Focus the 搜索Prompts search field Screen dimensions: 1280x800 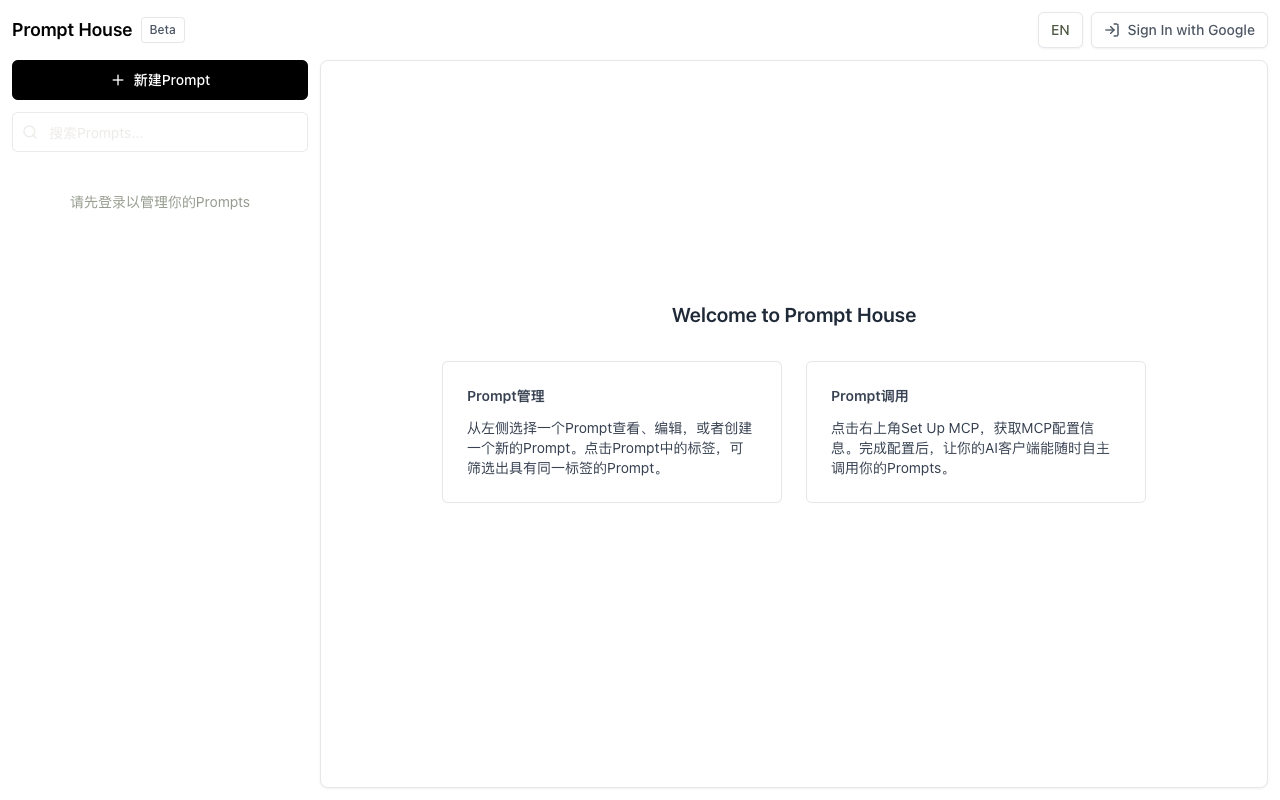click(x=160, y=132)
